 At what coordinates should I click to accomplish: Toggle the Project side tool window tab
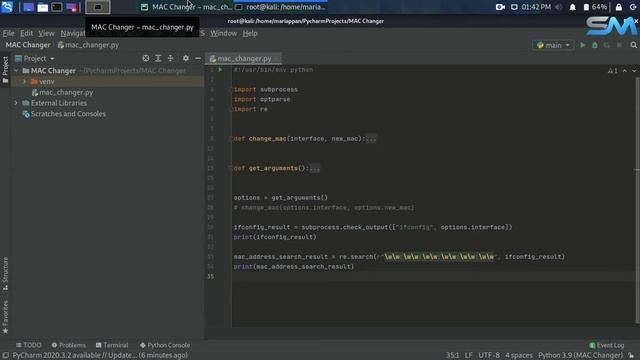(5, 69)
